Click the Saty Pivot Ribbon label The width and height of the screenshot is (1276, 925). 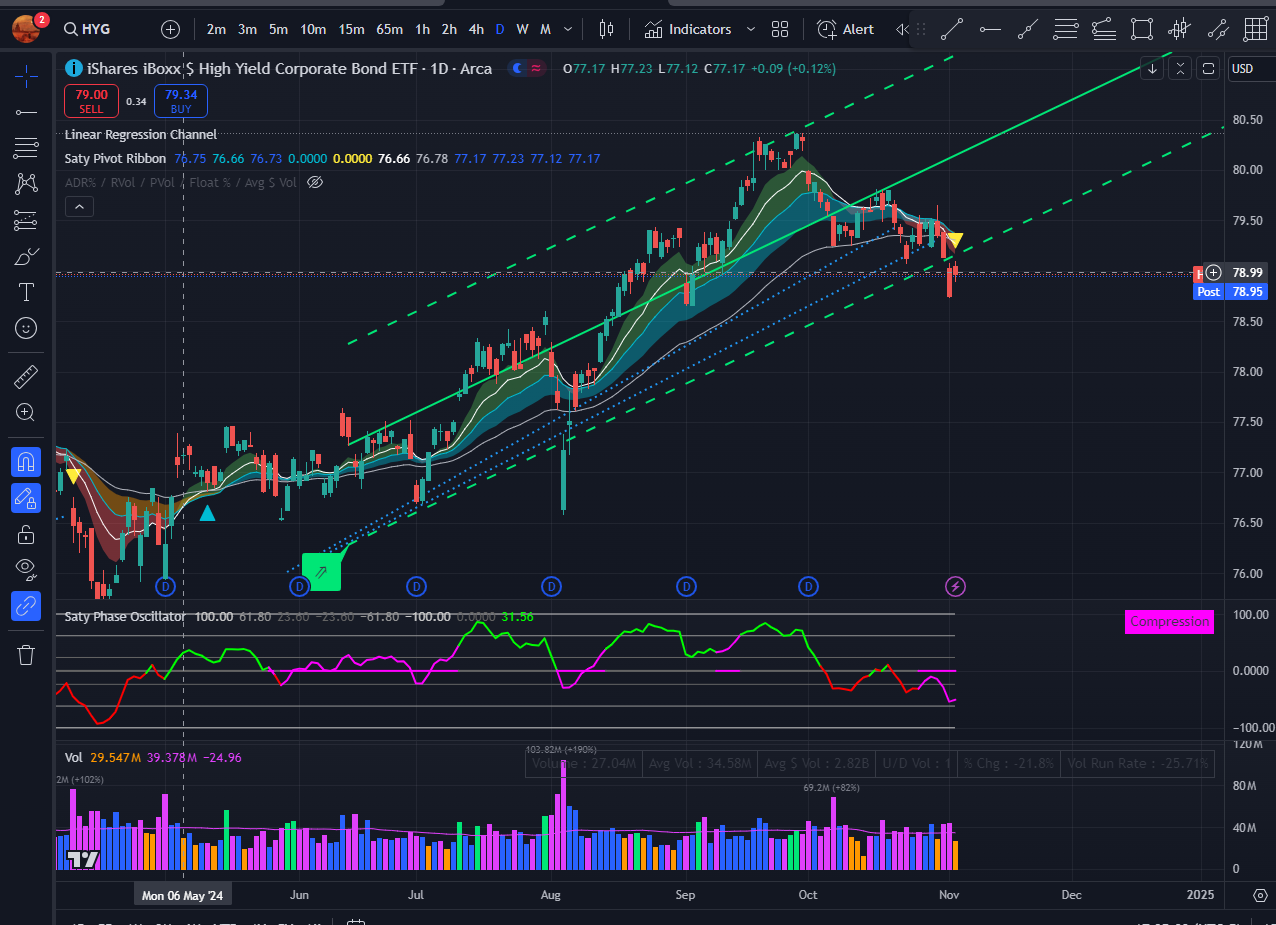pos(116,158)
